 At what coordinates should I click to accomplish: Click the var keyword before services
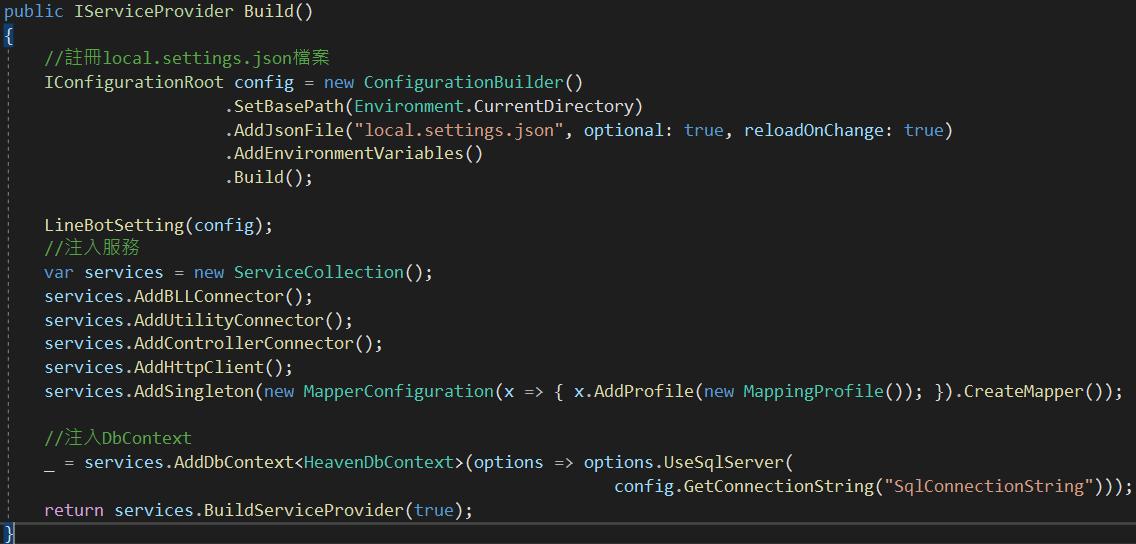(59, 272)
